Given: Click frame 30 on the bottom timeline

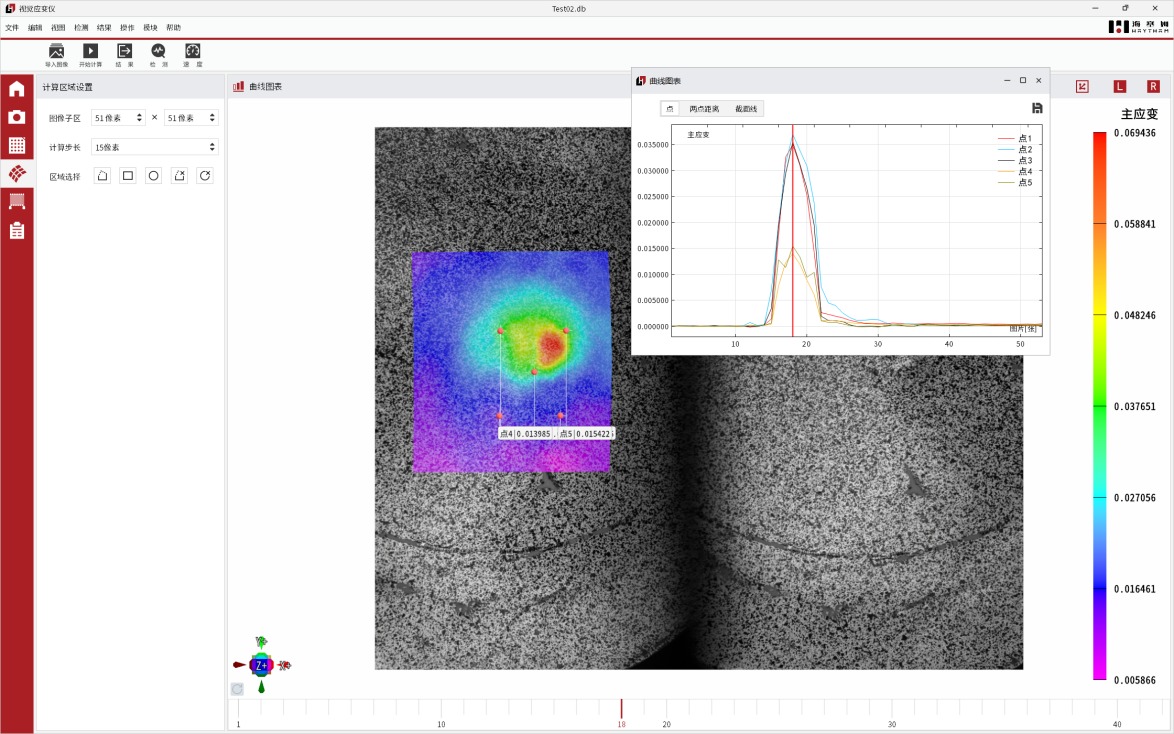Looking at the screenshot, I should [x=892, y=710].
